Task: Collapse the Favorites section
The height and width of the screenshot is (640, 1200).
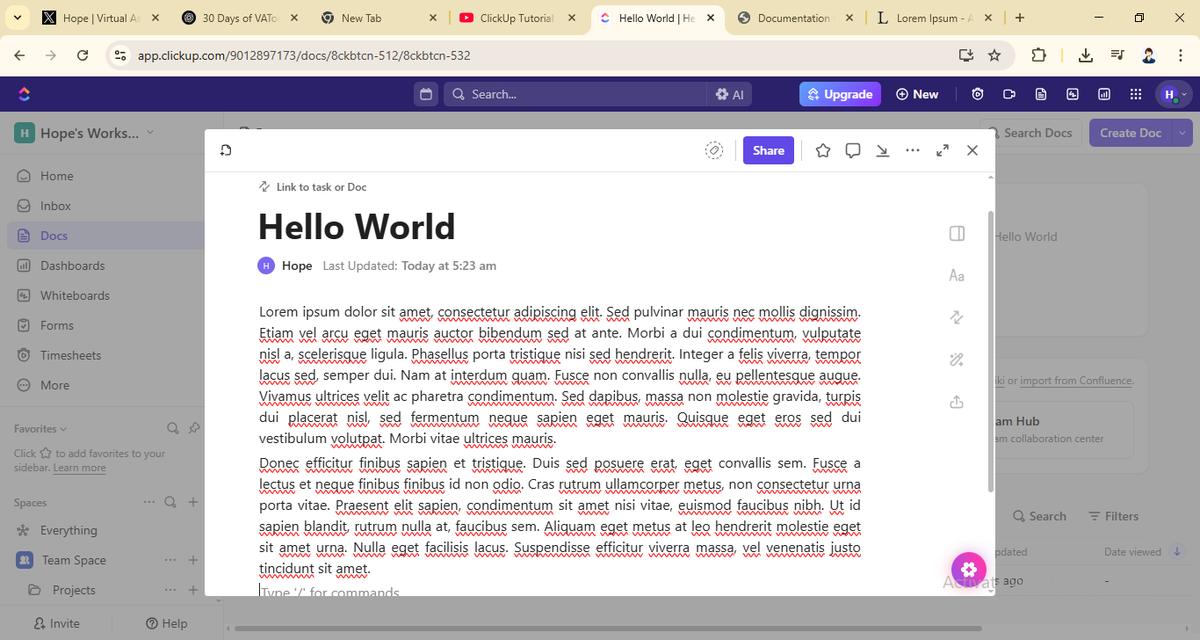Action: [40, 429]
